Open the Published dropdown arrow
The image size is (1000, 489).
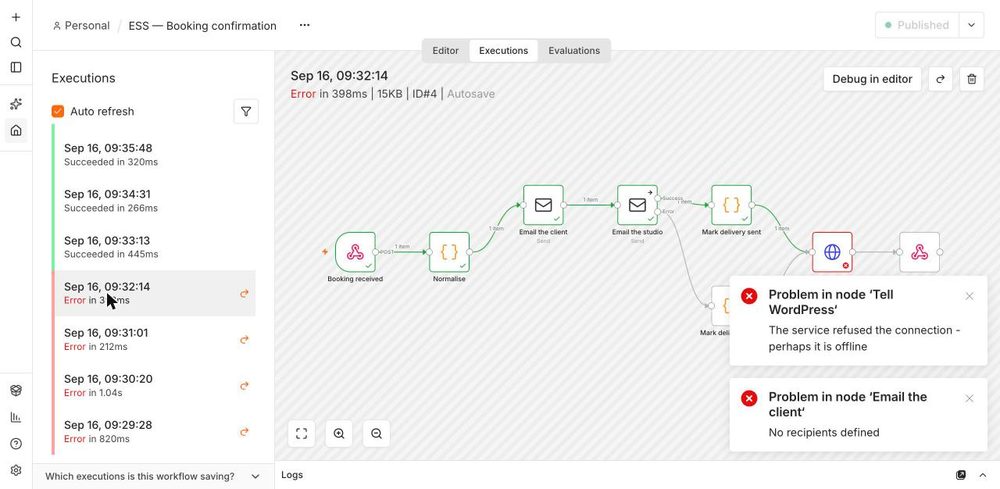coord(971,26)
